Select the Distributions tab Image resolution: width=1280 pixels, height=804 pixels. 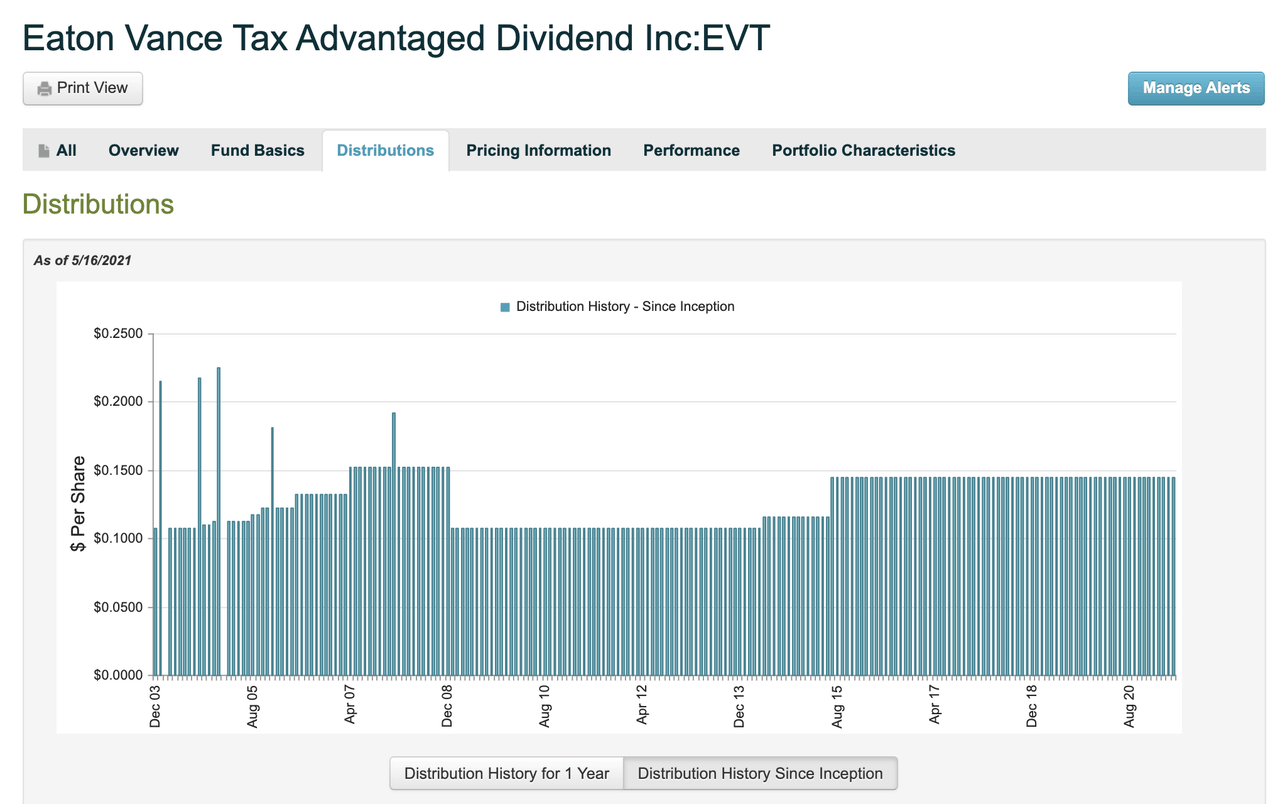pos(385,150)
